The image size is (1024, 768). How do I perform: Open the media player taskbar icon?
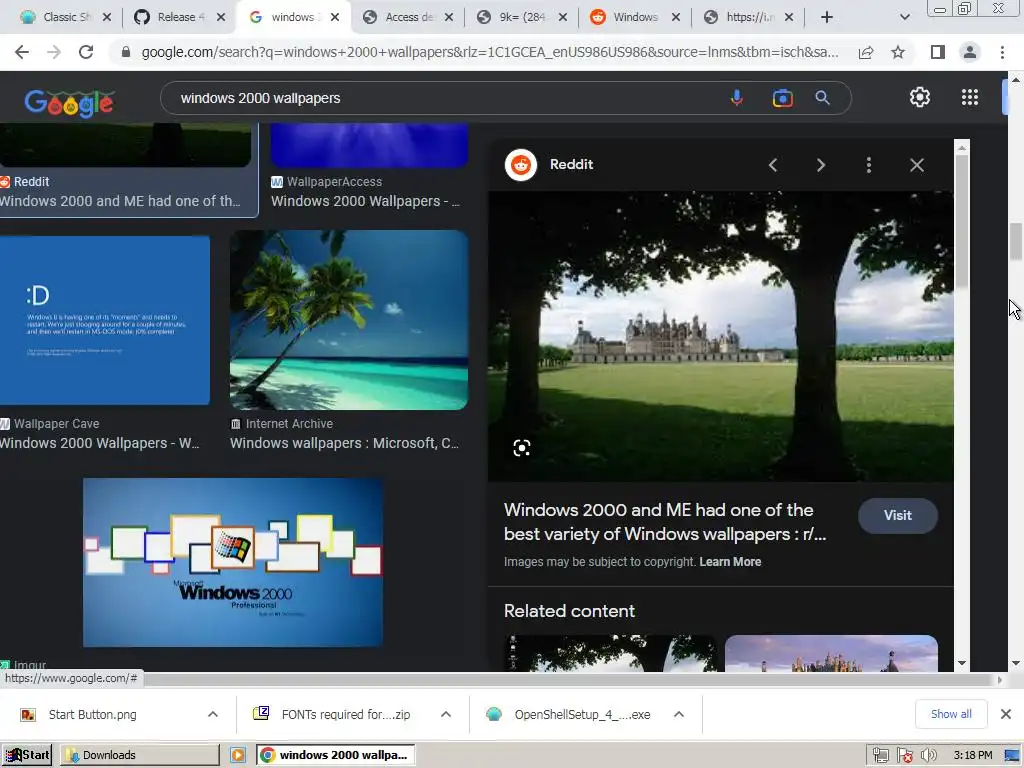[238, 755]
